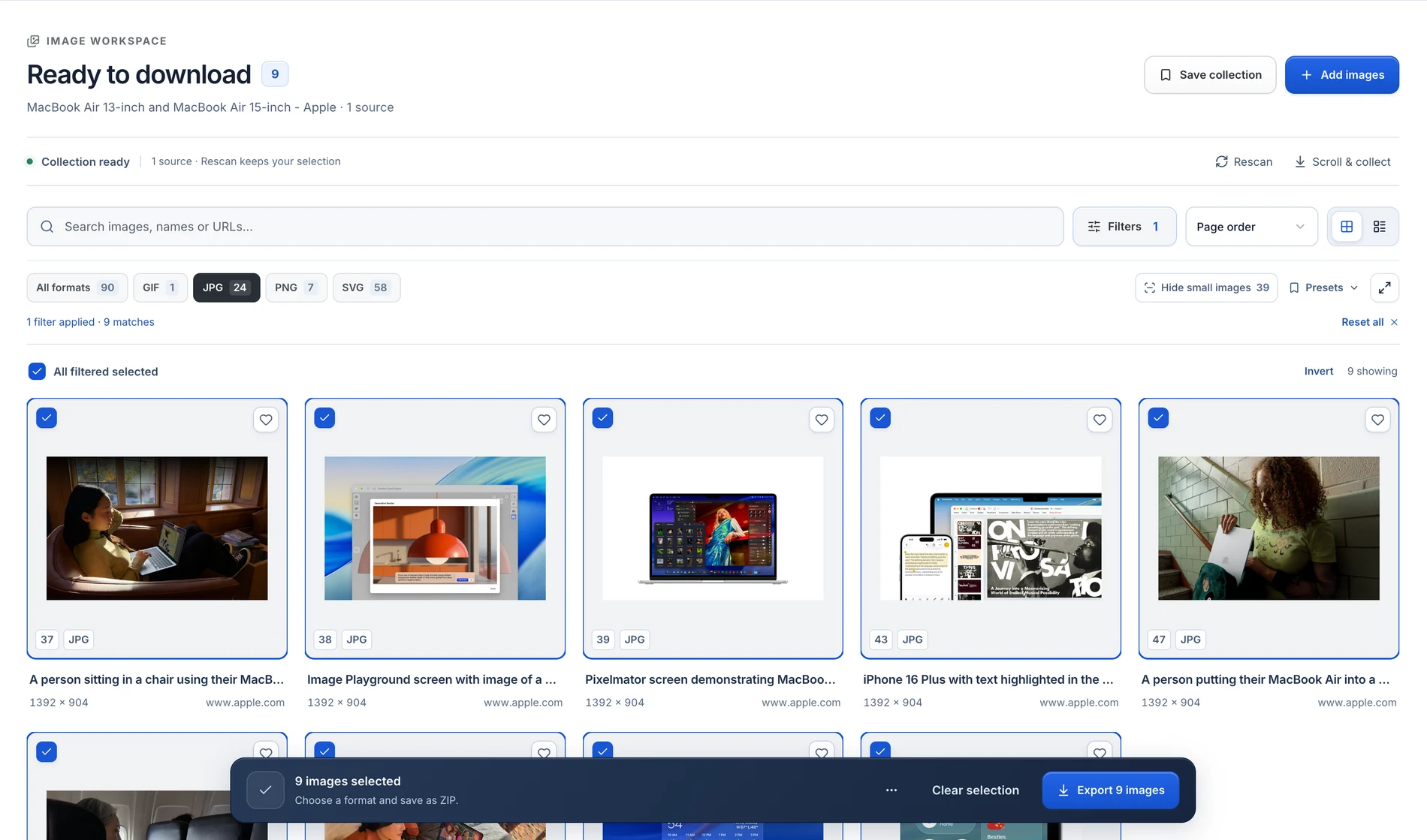Deselect image 39 checkbox
Viewport: 1427px width, 840px height.
point(602,418)
